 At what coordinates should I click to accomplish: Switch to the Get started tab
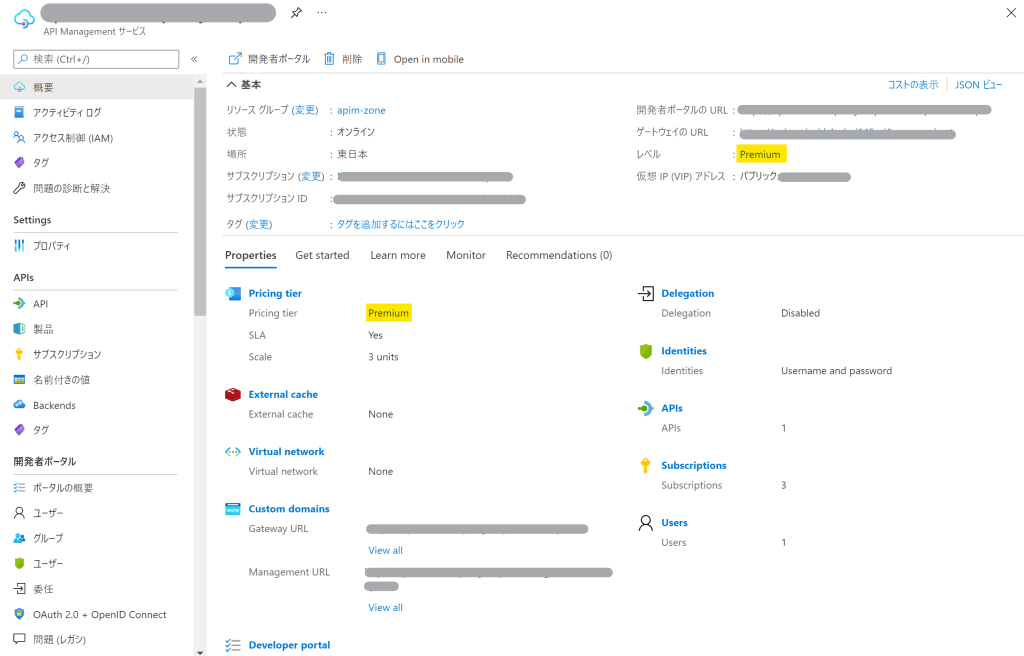coord(322,255)
